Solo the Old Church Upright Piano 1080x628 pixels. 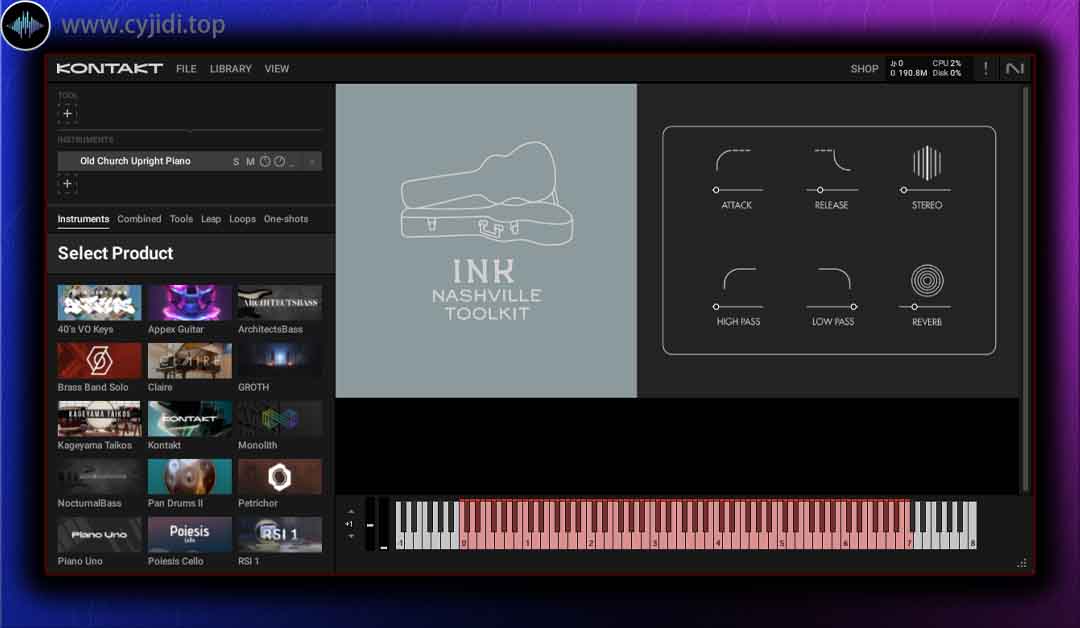[x=236, y=162]
